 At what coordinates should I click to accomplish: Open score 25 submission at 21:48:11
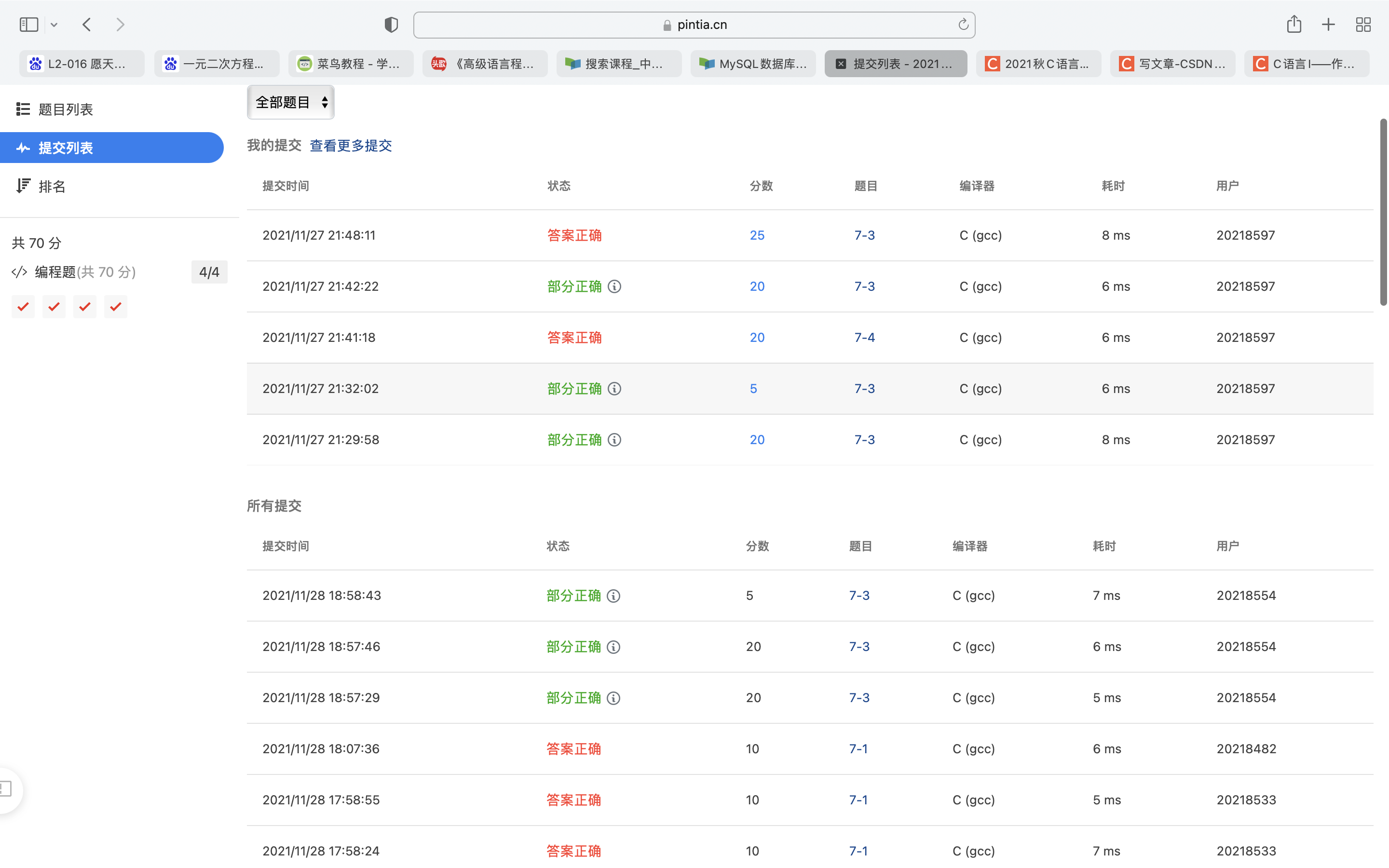click(757, 235)
